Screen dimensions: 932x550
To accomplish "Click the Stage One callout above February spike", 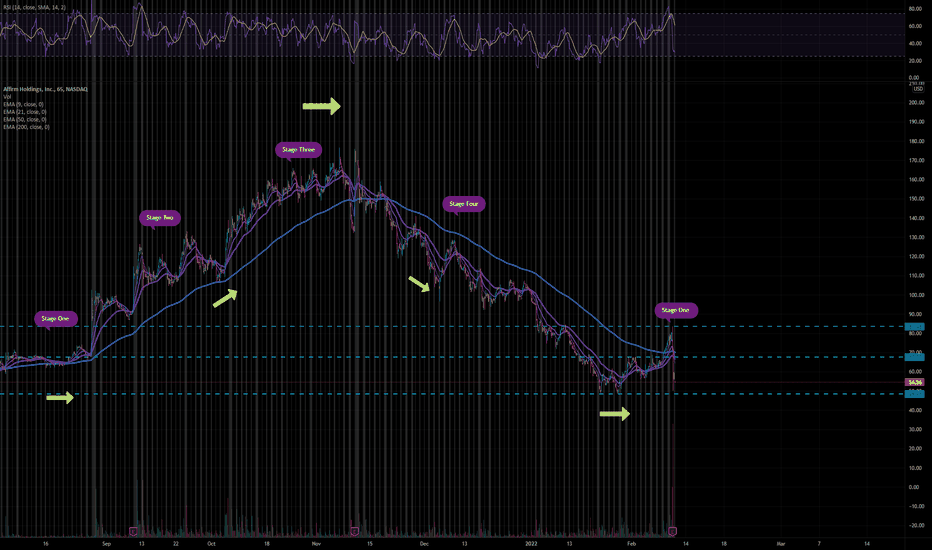I will pos(676,310).
